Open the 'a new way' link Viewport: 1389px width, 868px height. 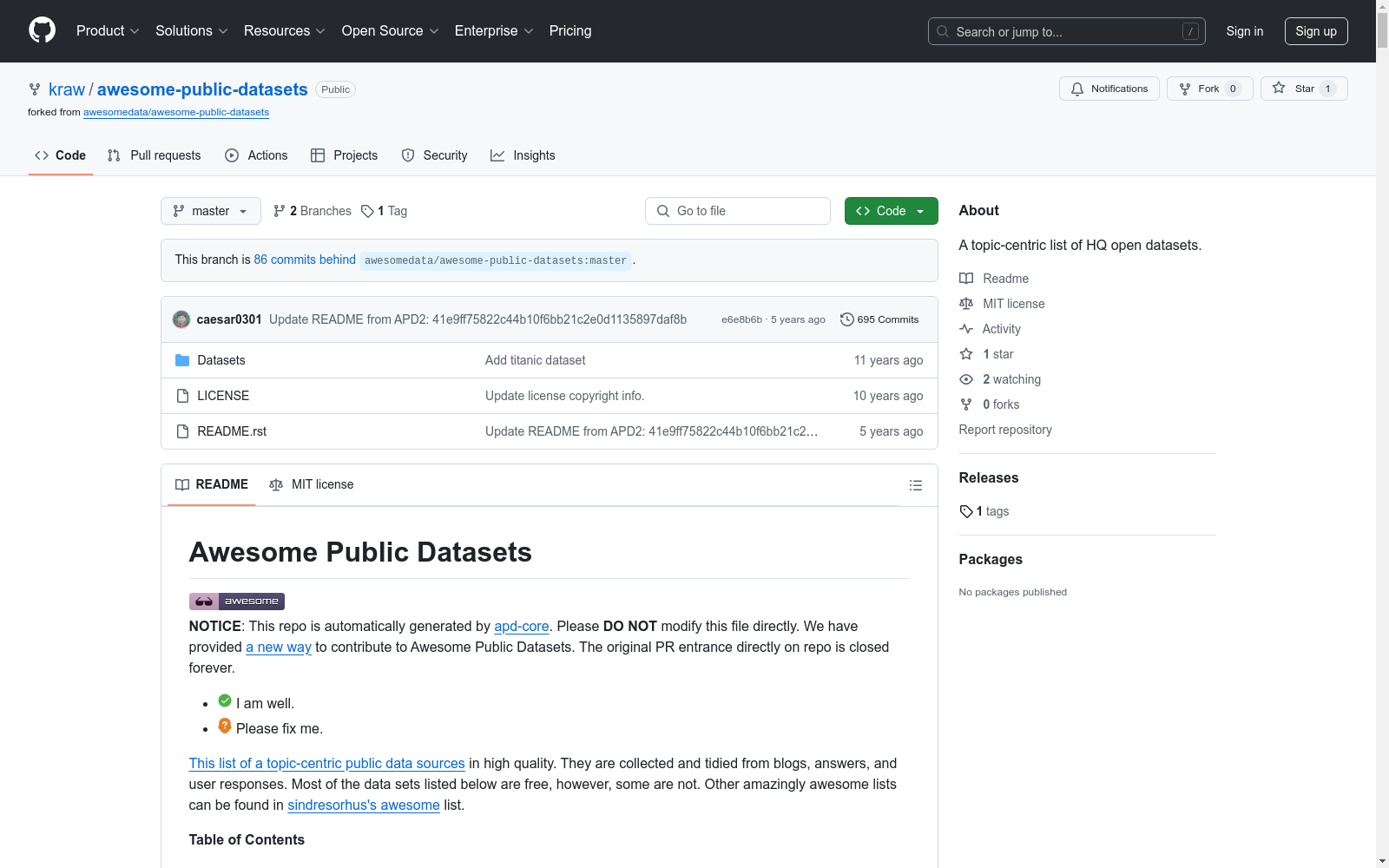(x=279, y=647)
